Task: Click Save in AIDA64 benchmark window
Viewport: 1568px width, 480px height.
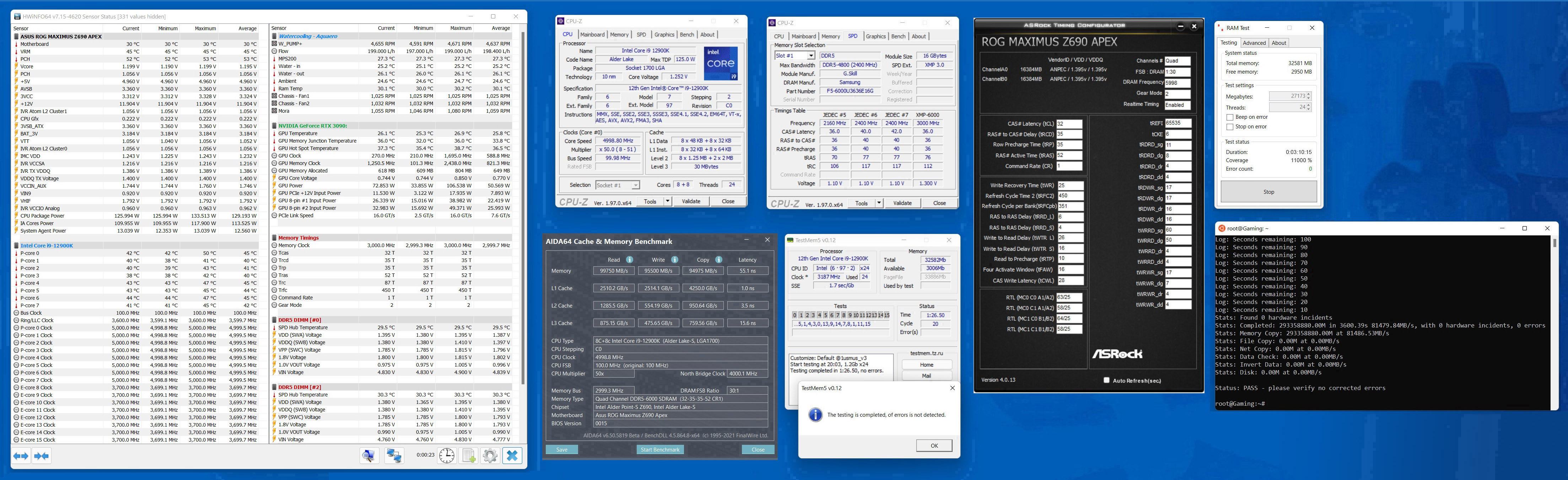Action: click(x=562, y=449)
